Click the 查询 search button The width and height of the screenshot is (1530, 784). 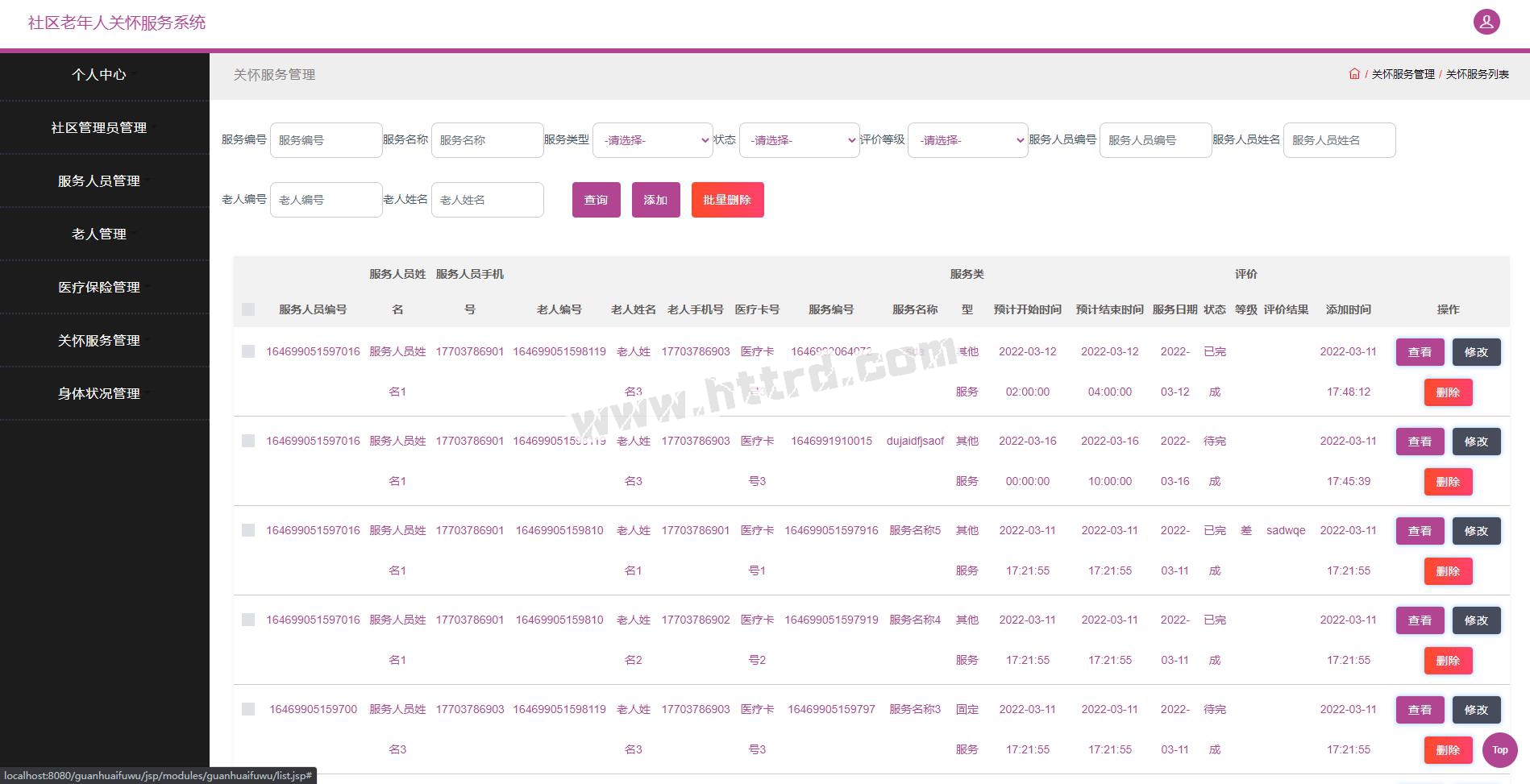[597, 200]
